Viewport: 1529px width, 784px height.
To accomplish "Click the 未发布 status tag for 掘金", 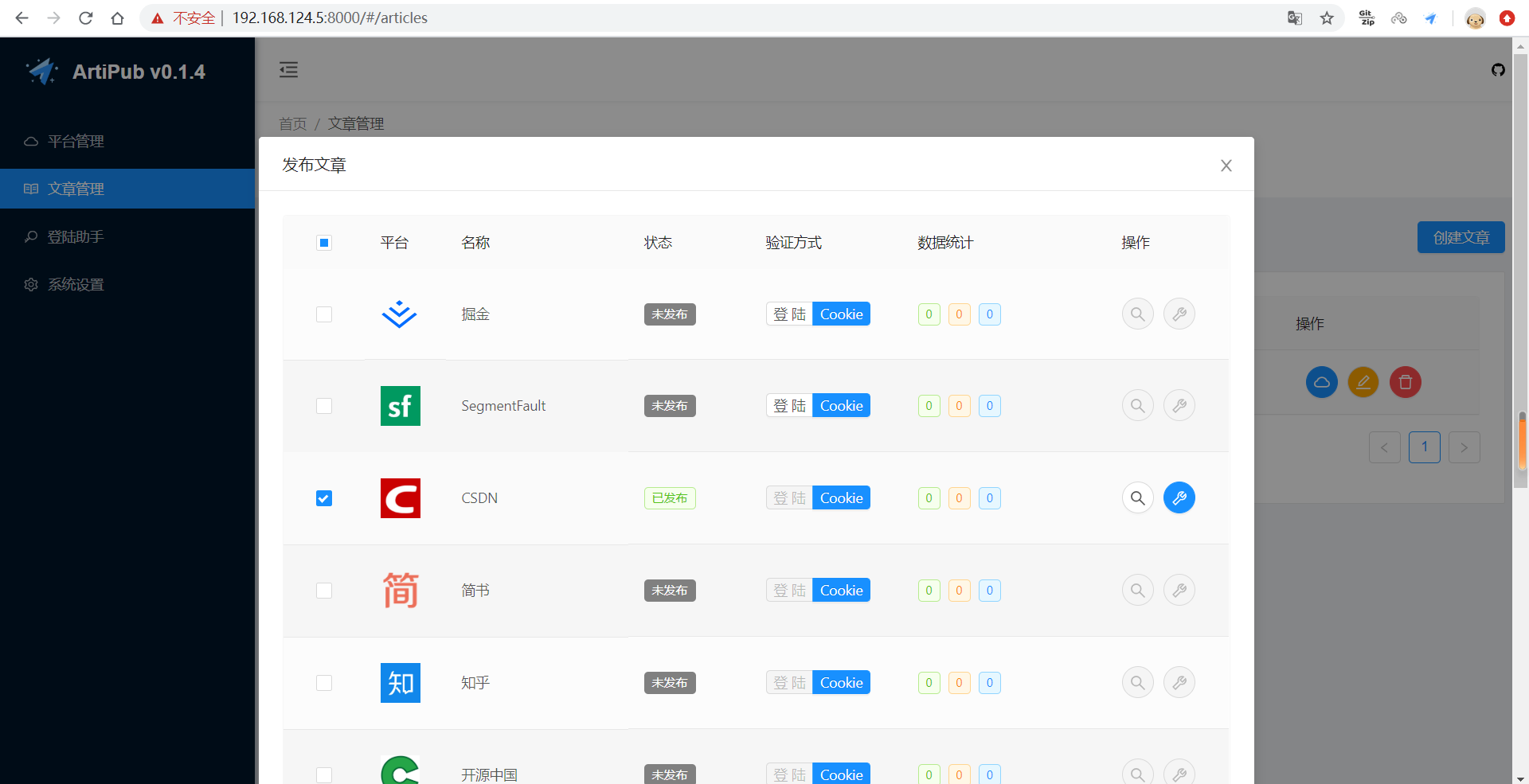I will [670, 314].
